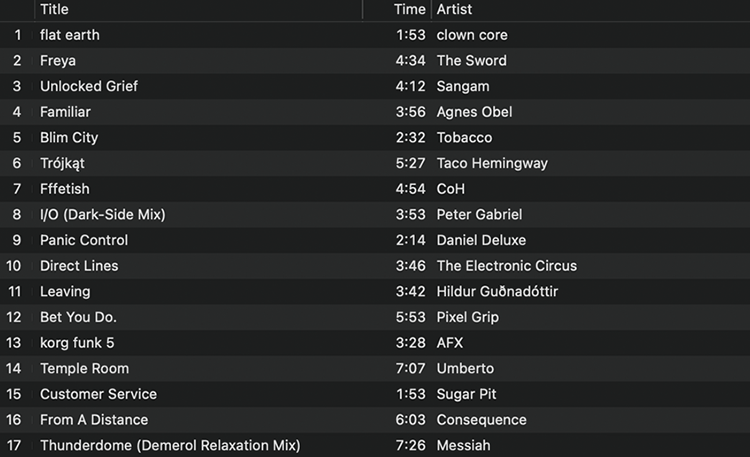Select Thunderdome (Demerol Relaxation Mix) track

pyautogui.click(x=375, y=445)
